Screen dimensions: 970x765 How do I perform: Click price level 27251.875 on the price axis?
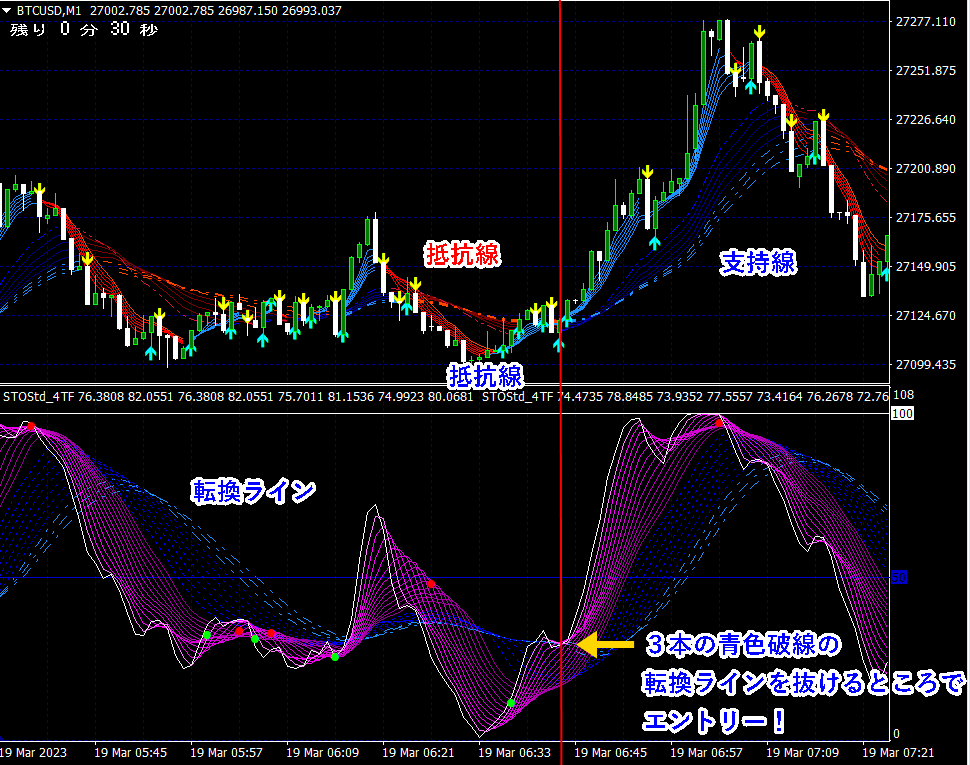[x=925, y=71]
